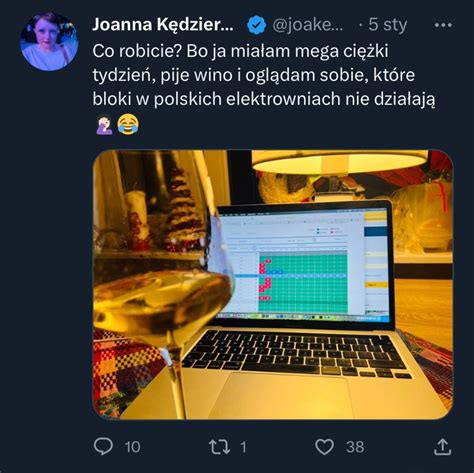The height and width of the screenshot is (473, 474).
Task: Click the share upload arrow icon
Action: 442,447
